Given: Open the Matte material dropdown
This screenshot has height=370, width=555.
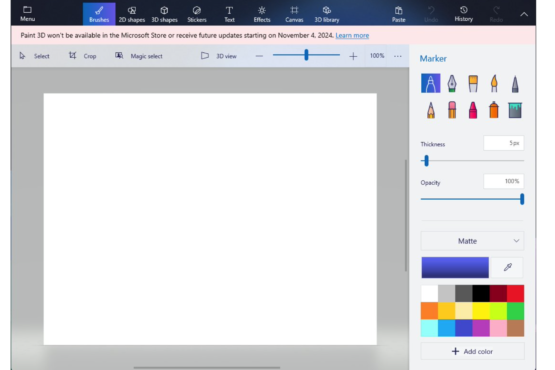Looking at the screenshot, I should tap(472, 241).
